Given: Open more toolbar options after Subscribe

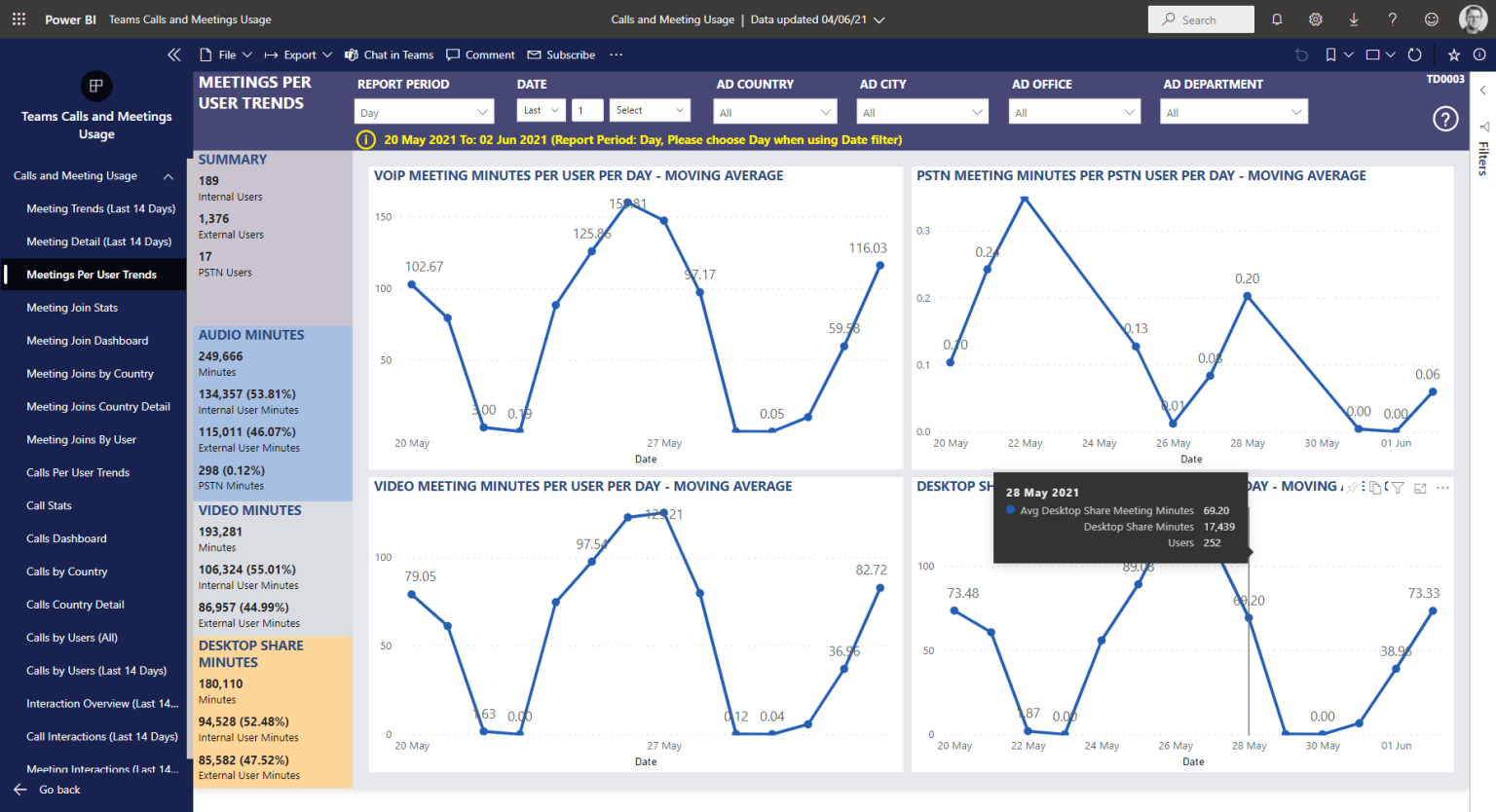Looking at the screenshot, I should (617, 55).
